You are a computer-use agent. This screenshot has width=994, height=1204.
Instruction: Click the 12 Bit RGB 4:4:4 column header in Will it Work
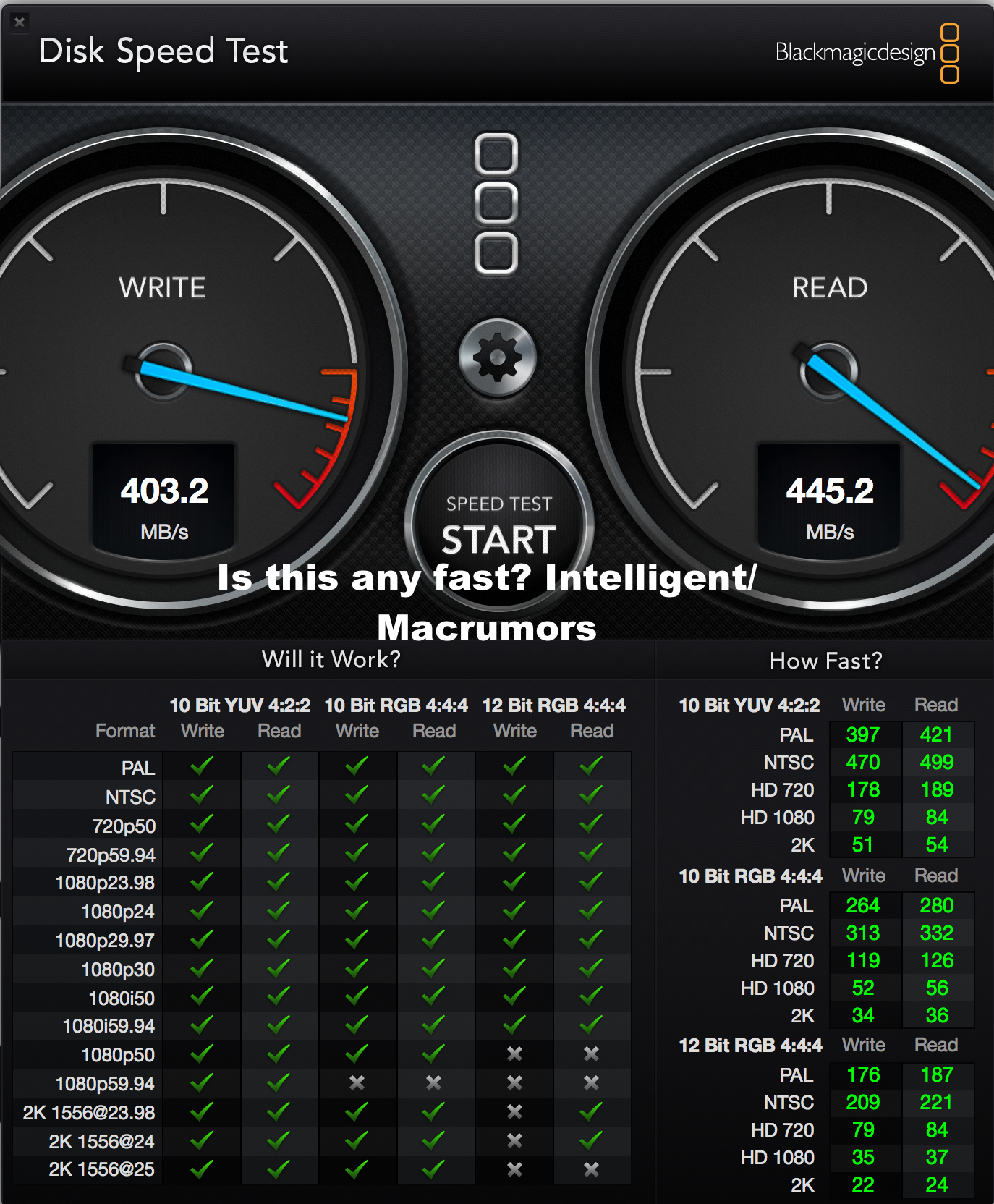(x=554, y=705)
